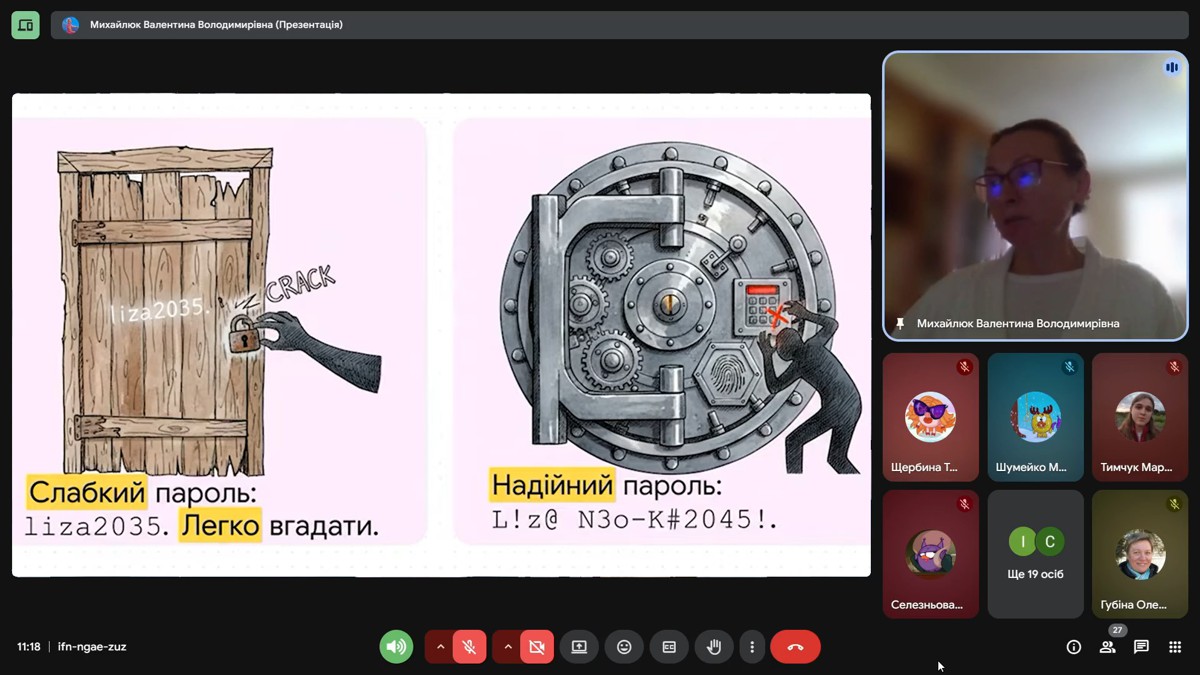The width and height of the screenshot is (1200, 675).
Task: Expand video settings arrow beside camera
Action: coord(508,647)
